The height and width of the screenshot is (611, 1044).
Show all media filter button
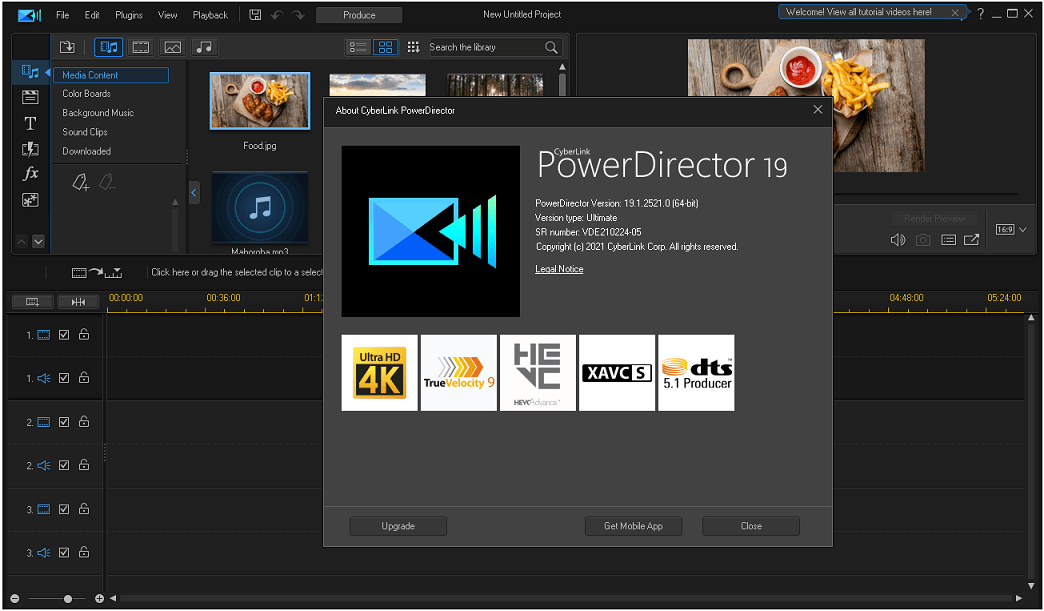[108, 47]
